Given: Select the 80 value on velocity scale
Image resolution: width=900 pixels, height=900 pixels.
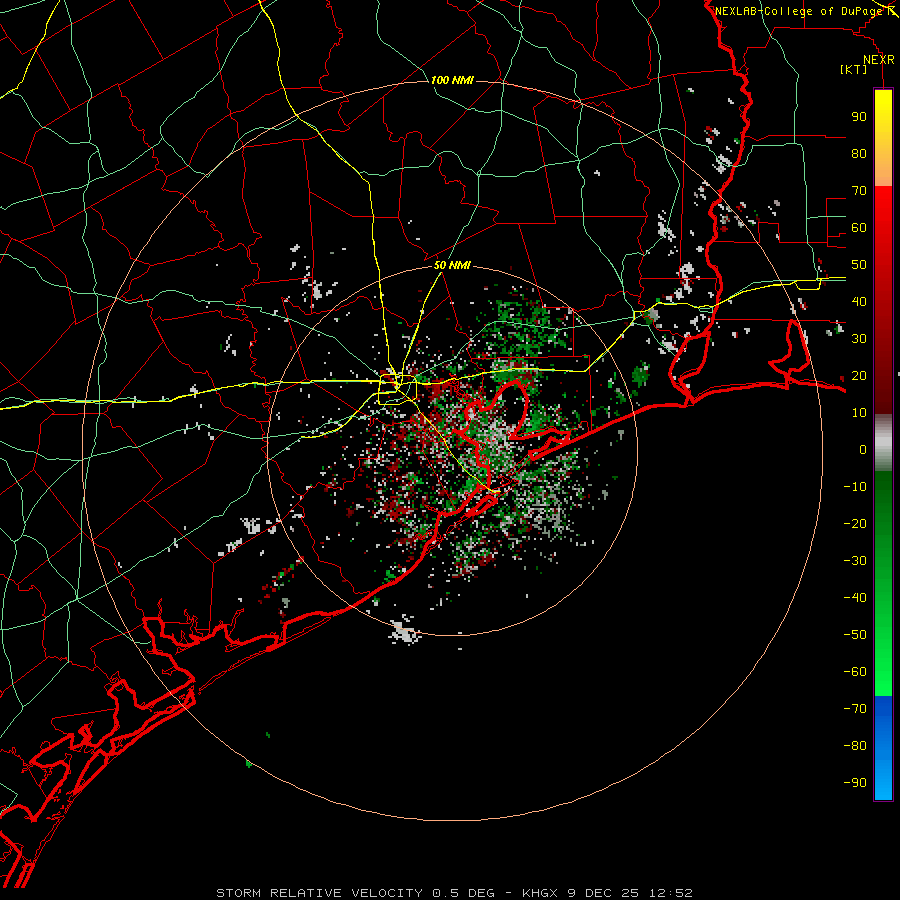Looking at the screenshot, I should 859,153.
